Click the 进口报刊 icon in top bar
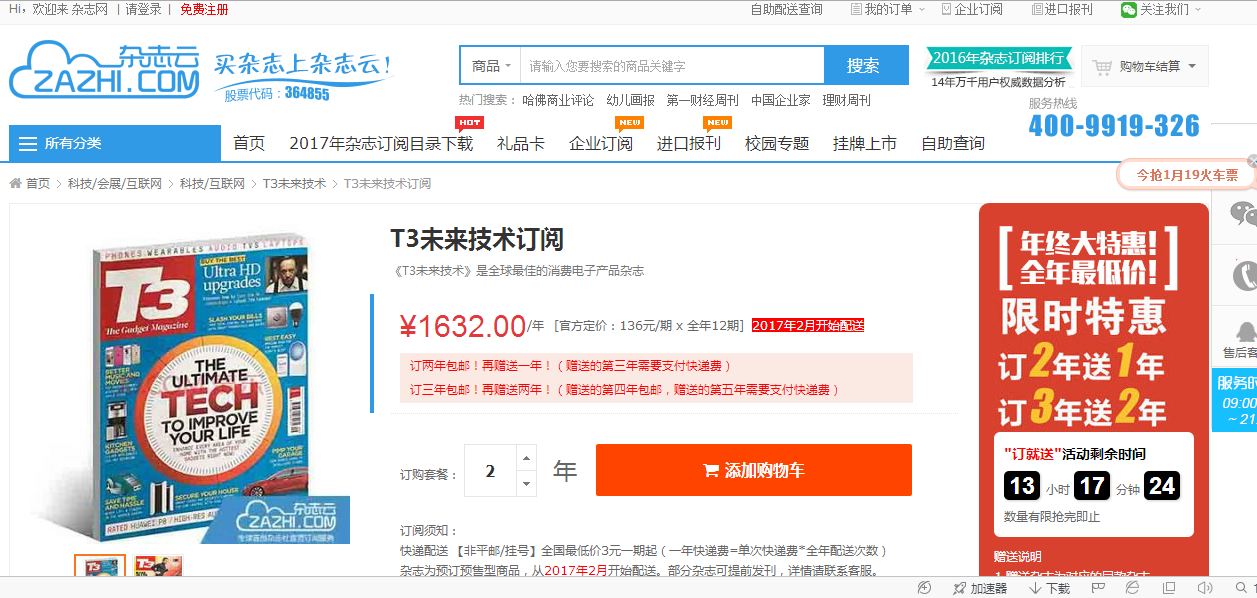 tap(1037, 9)
